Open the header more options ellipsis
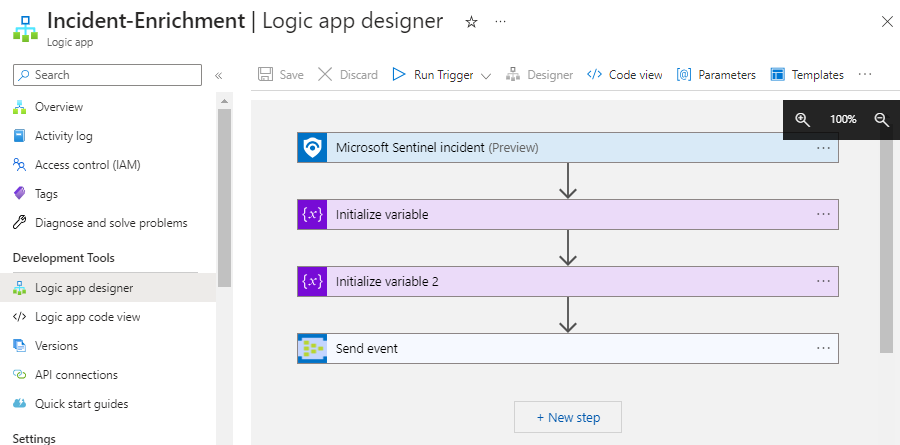The width and height of the screenshot is (900, 445). click(501, 22)
